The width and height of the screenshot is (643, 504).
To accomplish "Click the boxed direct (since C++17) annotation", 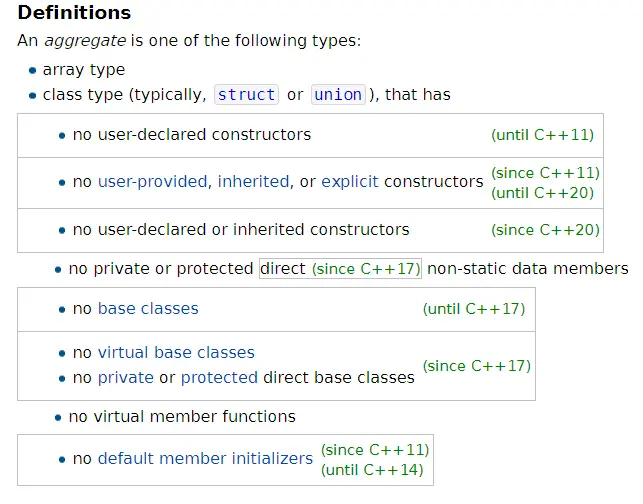I will click(x=340, y=269).
